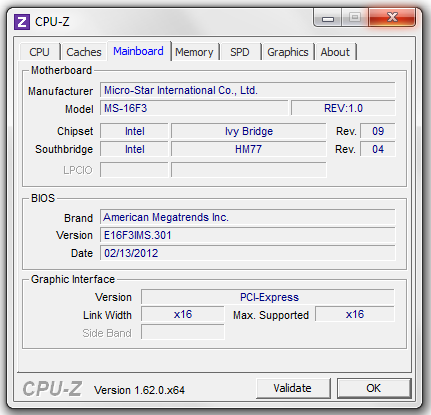Viewport: 431px width, 415px height.
Task: Click BIOS Brand American Megatrends Inc.
Action: coord(248,217)
